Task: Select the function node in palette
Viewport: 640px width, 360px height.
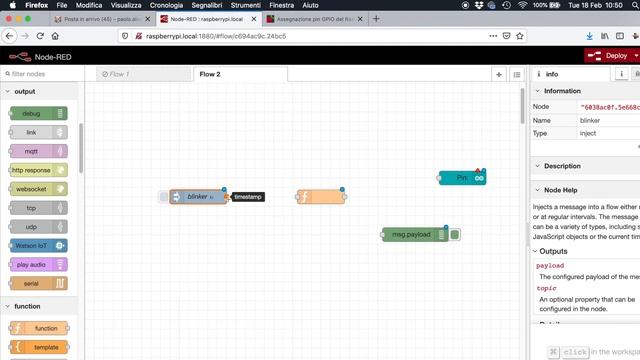Action: (x=39, y=328)
